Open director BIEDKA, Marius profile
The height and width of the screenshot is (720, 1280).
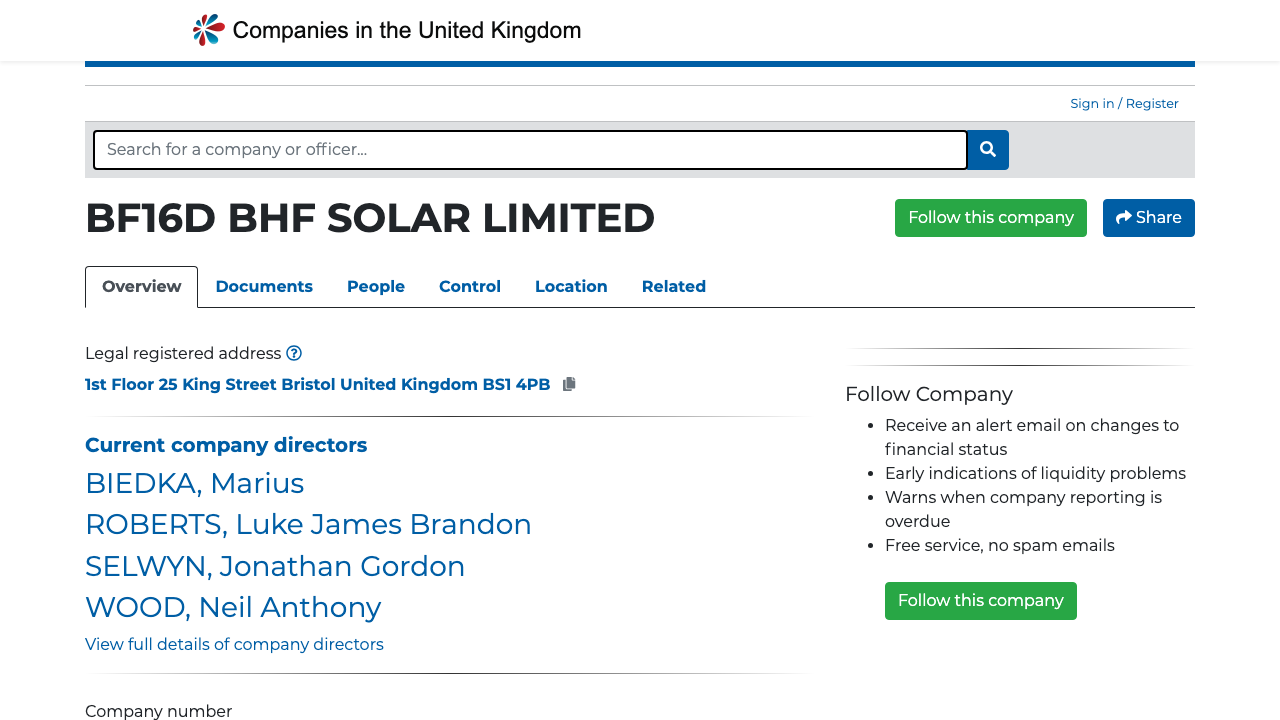194,483
